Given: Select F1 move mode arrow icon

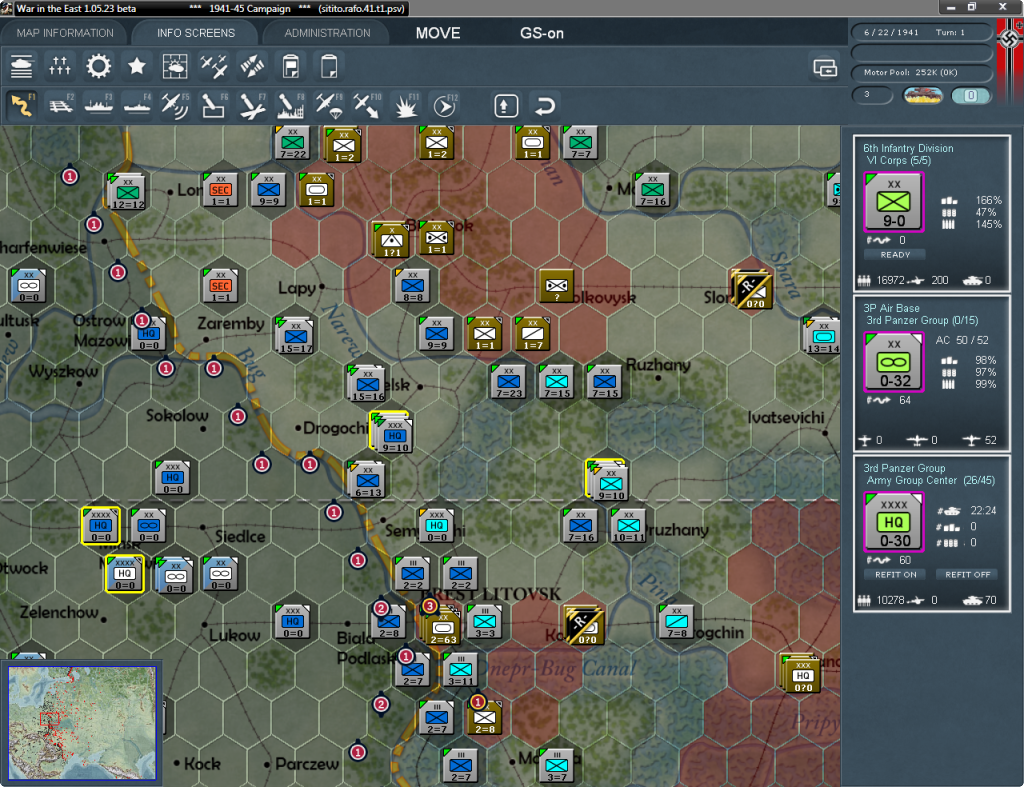Looking at the screenshot, I should (x=22, y=105).
